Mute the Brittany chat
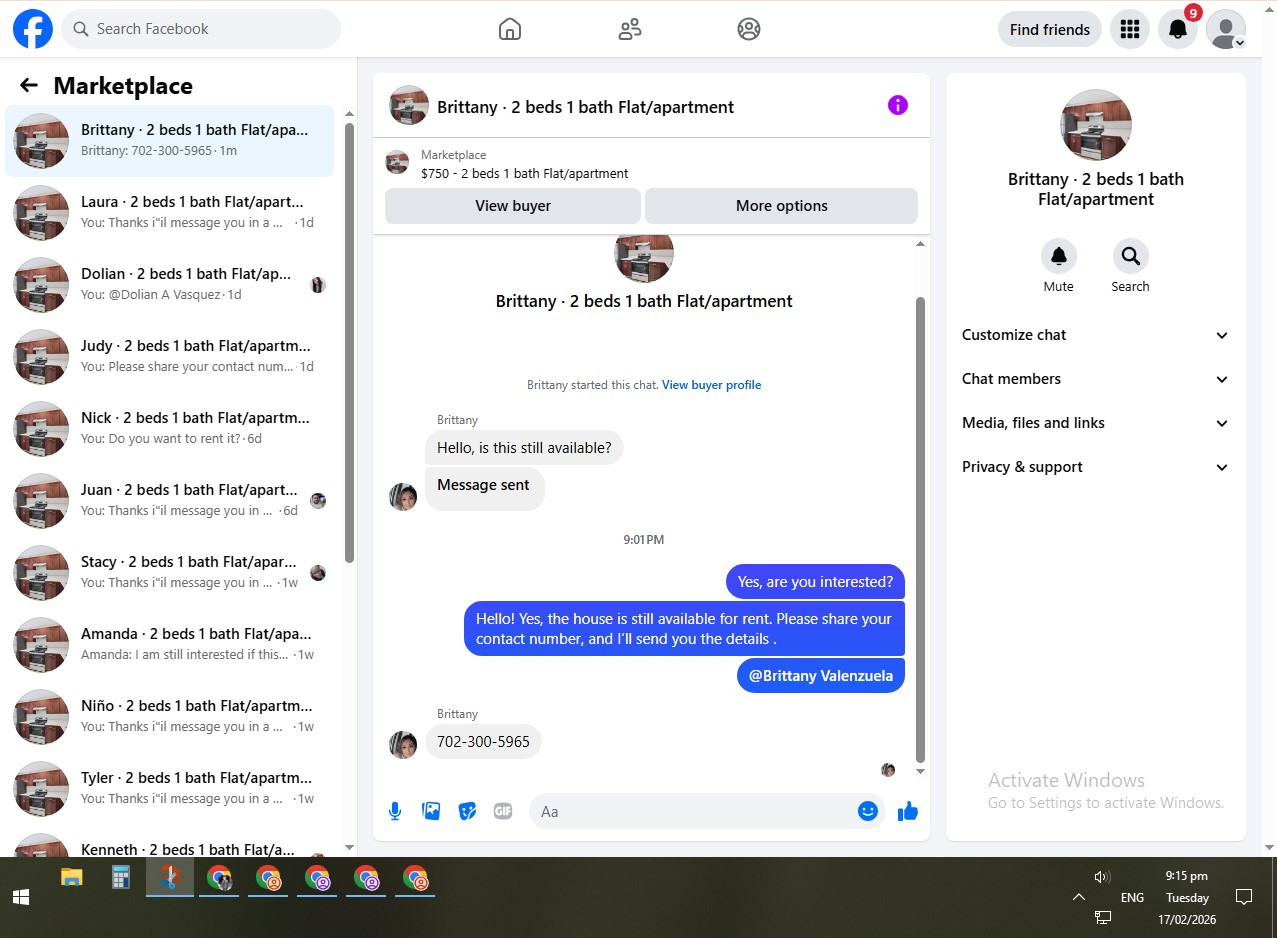The width and height of the screenshot is (1277, 938). (x=1059, y=257)
